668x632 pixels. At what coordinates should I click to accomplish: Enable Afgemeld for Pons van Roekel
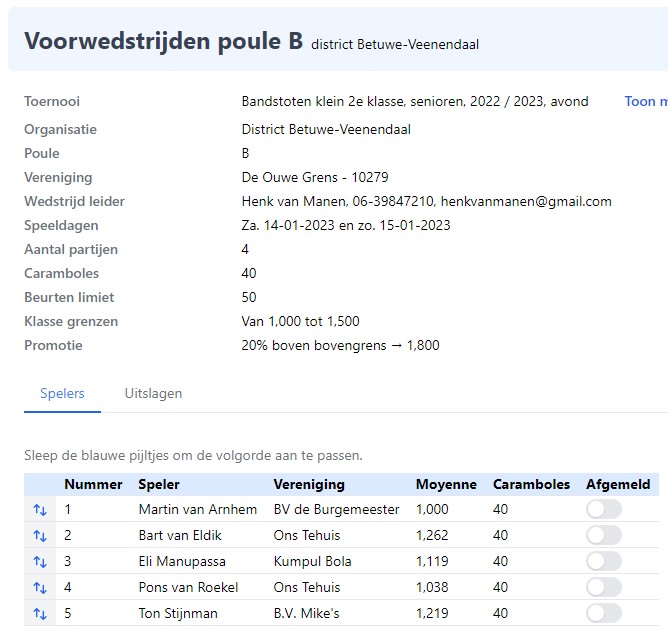pyautogui.click(x=604, y=587)
